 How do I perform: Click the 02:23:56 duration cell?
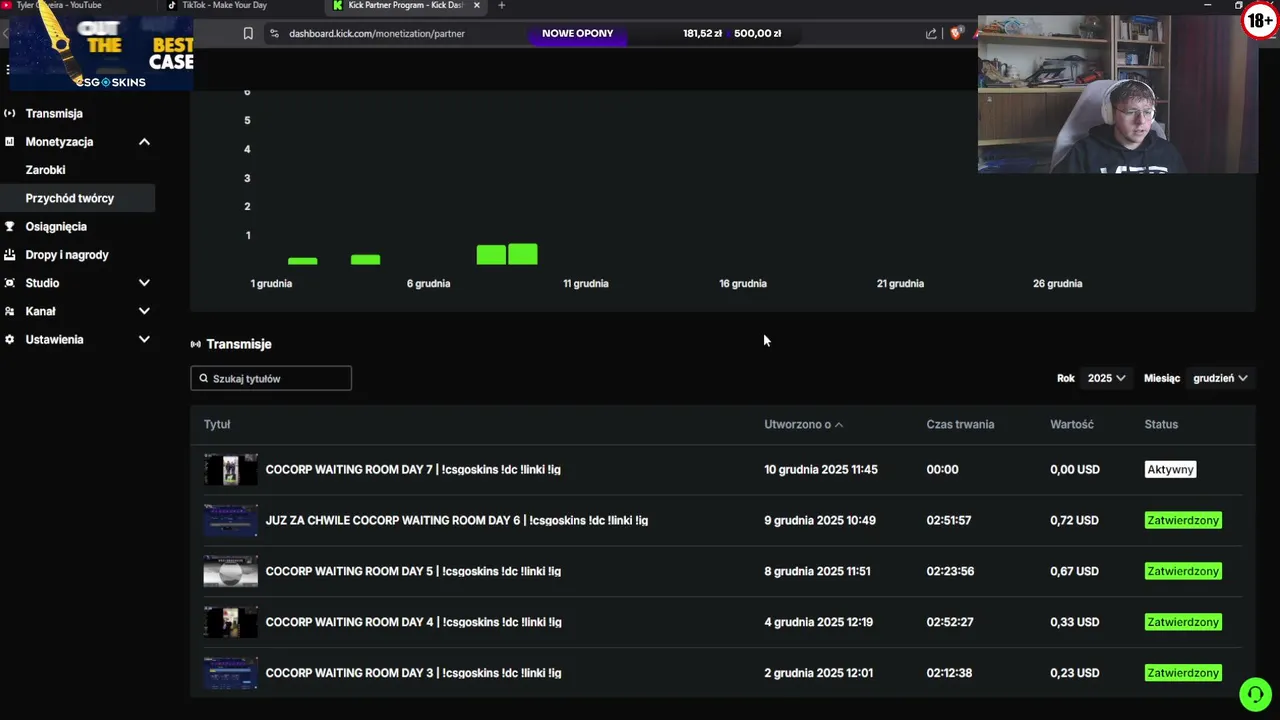click(949, 571)
